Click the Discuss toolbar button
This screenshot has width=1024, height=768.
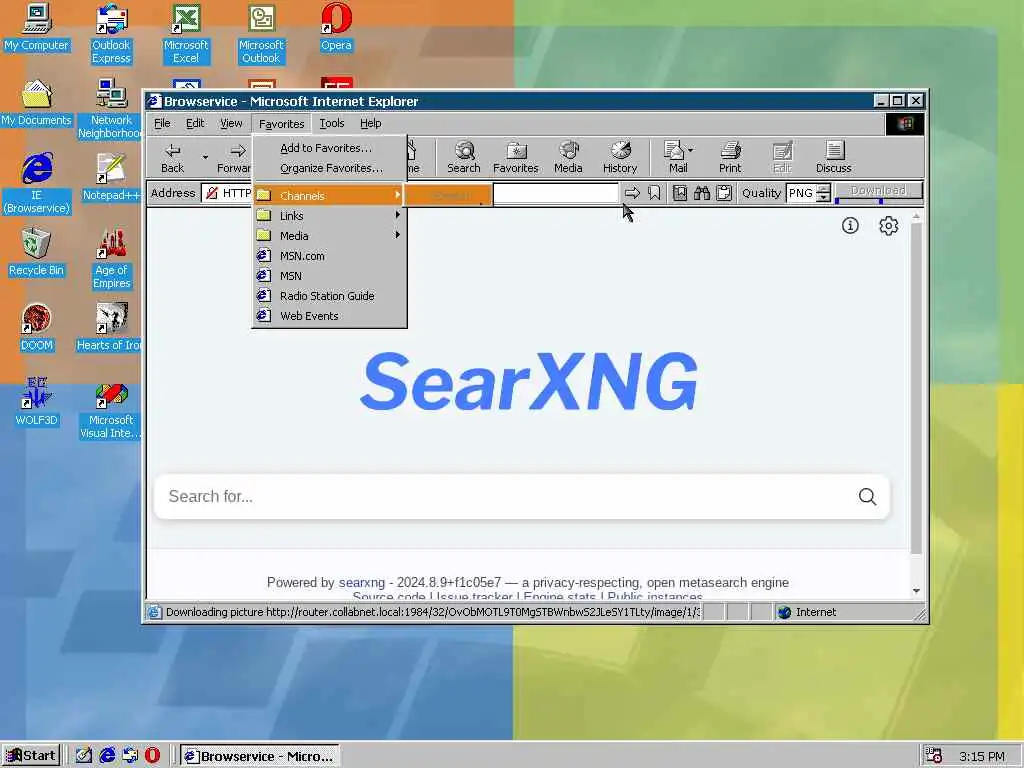point(833,157)
